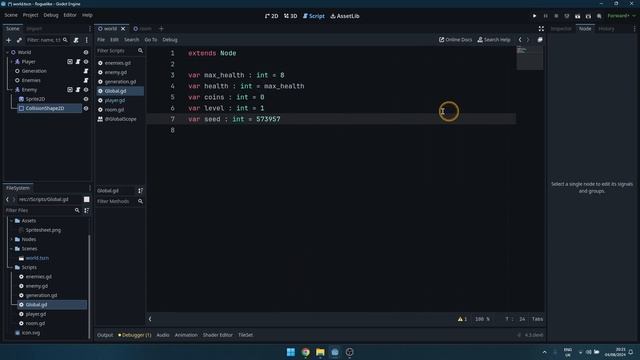Open the script attached to the Generation node
This screenshot has width=640, height=360.
tap(86, 71)
